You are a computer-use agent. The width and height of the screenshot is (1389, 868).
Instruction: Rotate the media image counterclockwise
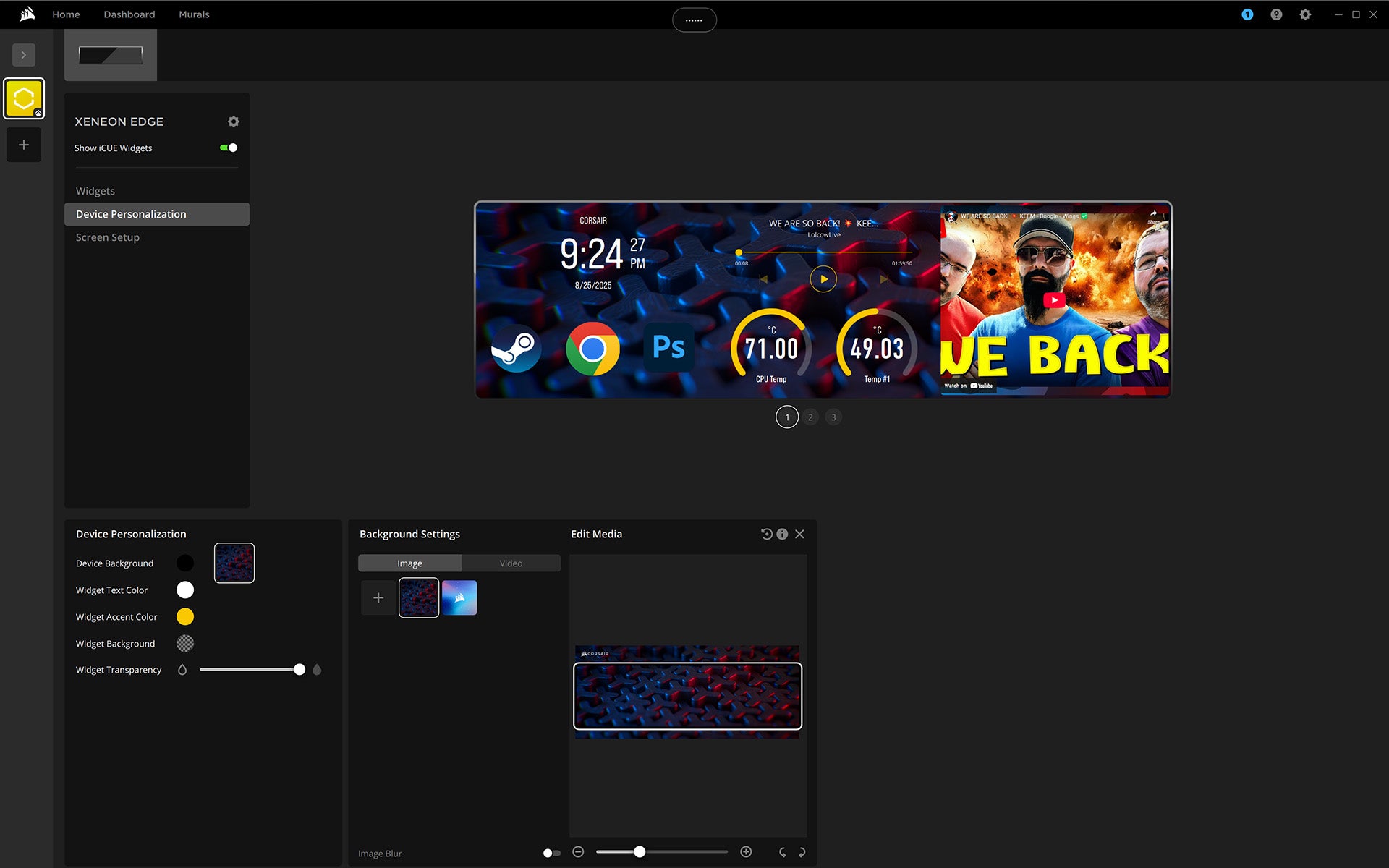782,852
